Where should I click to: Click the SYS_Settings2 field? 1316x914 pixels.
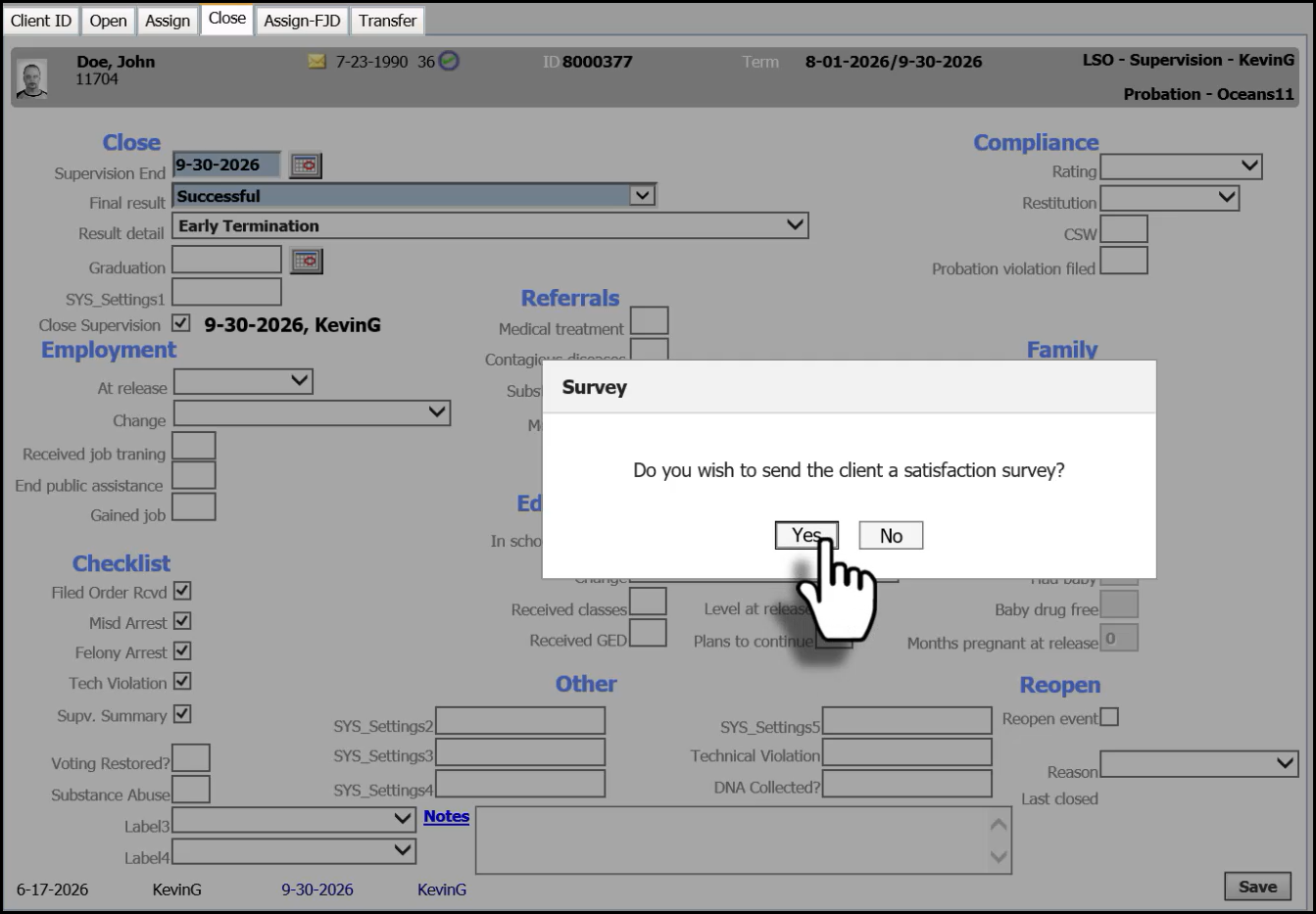(x=520, y=721)
